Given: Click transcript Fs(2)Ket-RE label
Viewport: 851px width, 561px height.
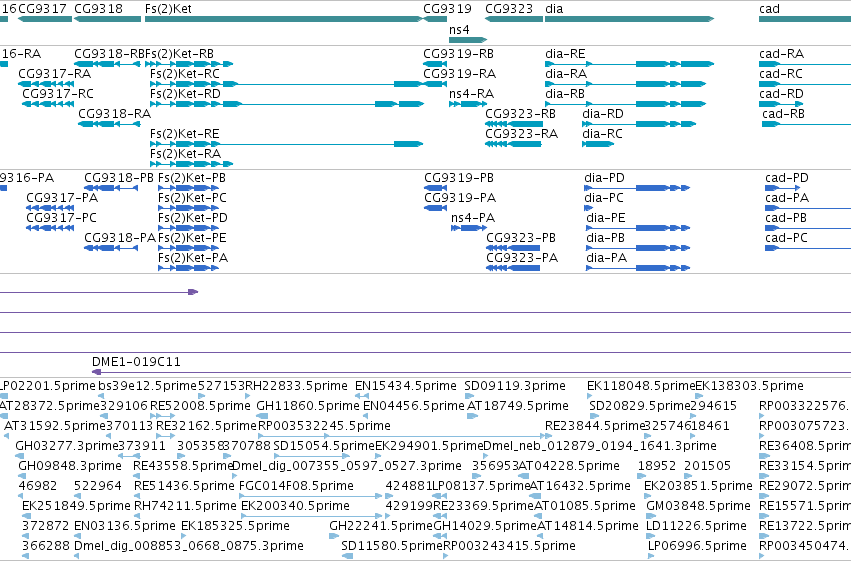Looking at the screenshot, I should click(x=185, y=134).
